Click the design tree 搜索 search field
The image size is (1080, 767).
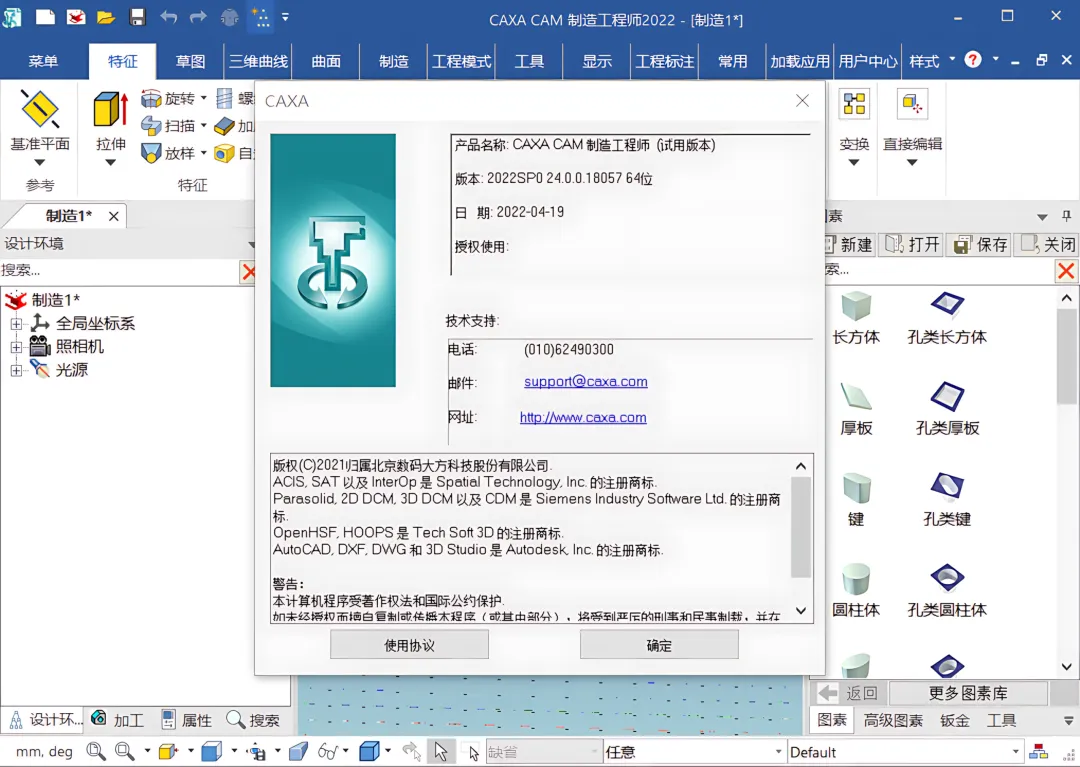119,271
